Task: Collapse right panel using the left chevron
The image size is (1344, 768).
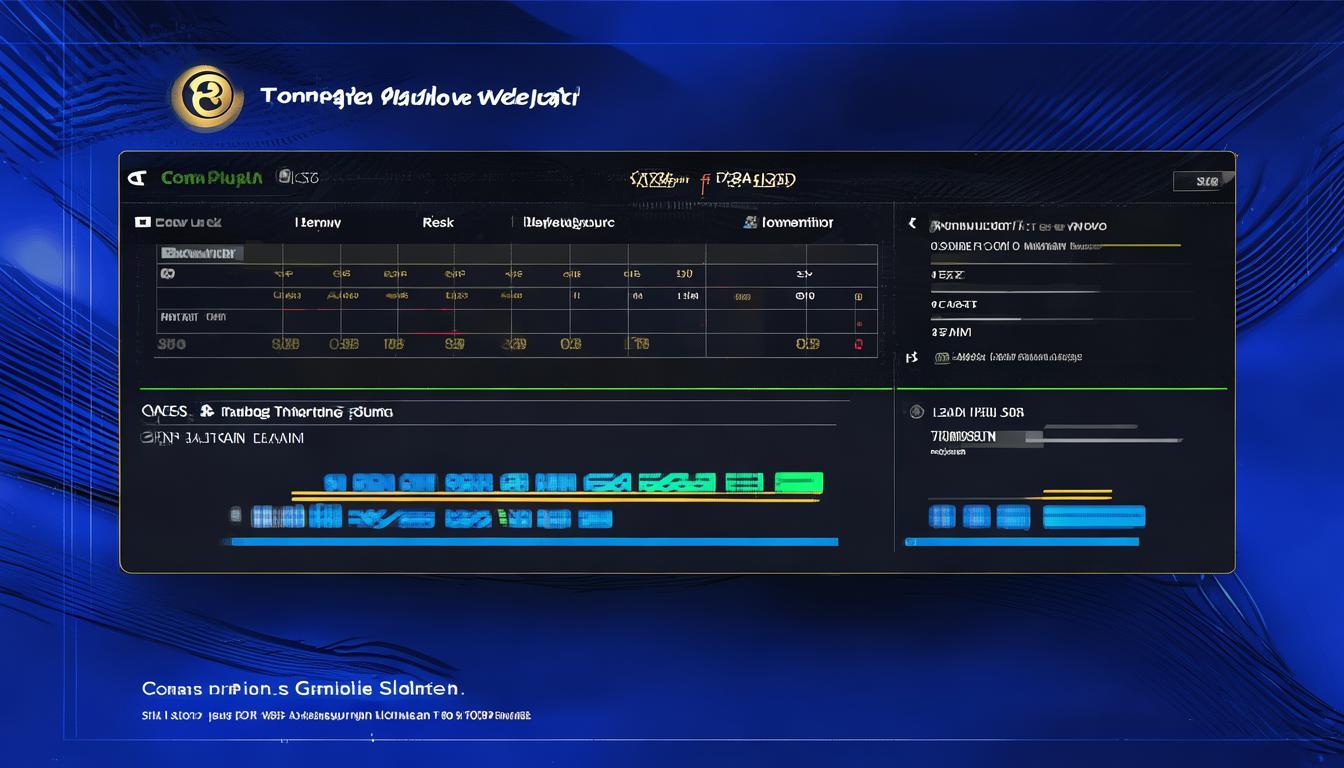Action: 911,225
